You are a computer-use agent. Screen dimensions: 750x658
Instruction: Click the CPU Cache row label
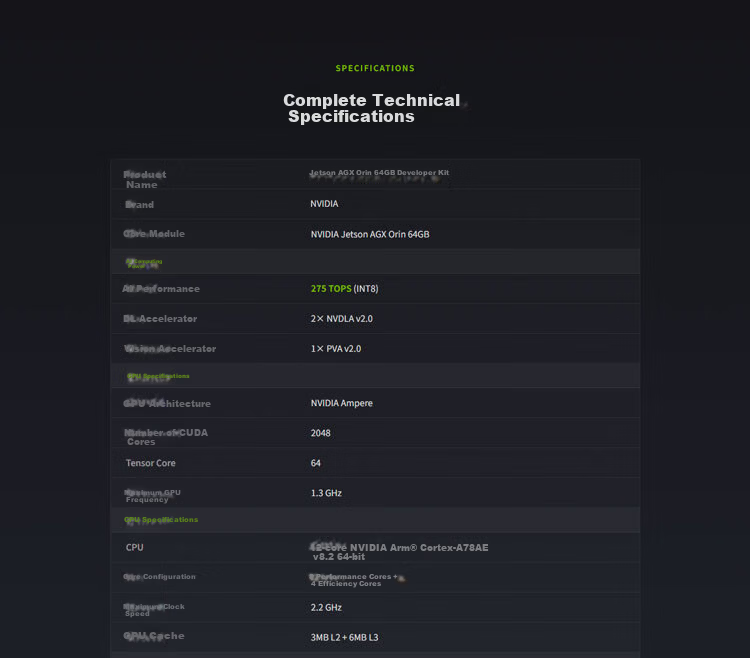pyautogui.click(x=154, y=636)
